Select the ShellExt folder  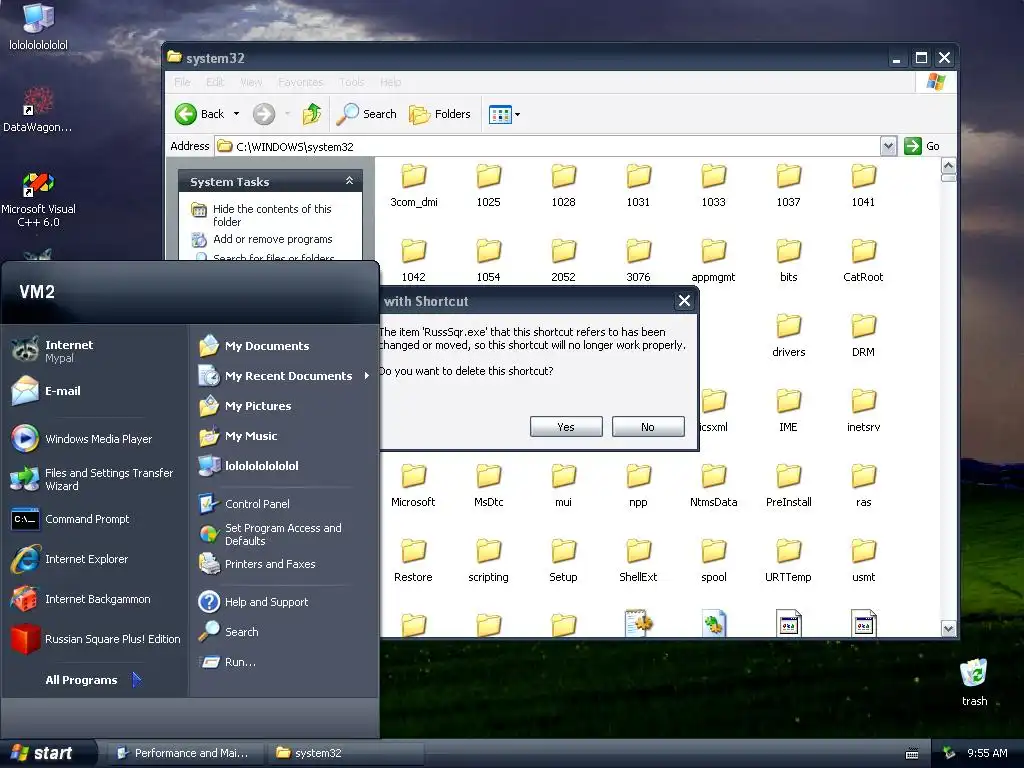tap(638, 561)
